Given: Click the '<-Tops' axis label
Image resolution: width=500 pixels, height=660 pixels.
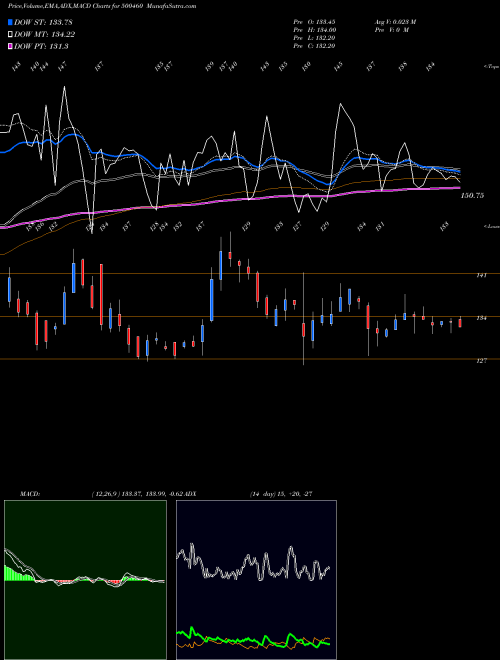Looking at the screenshot, I should coord(491,67).
